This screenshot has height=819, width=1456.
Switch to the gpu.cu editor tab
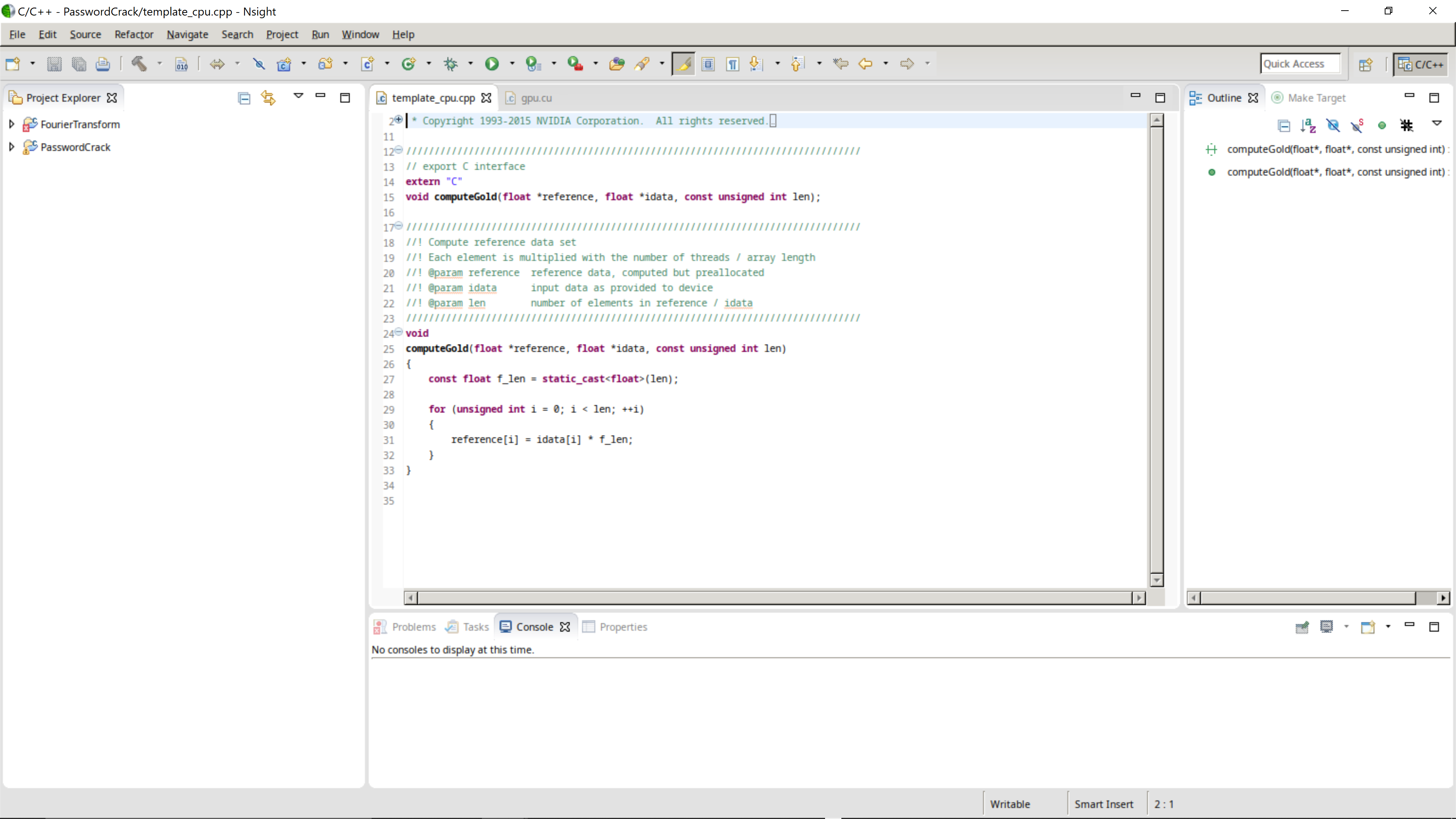tap(536, 98)
